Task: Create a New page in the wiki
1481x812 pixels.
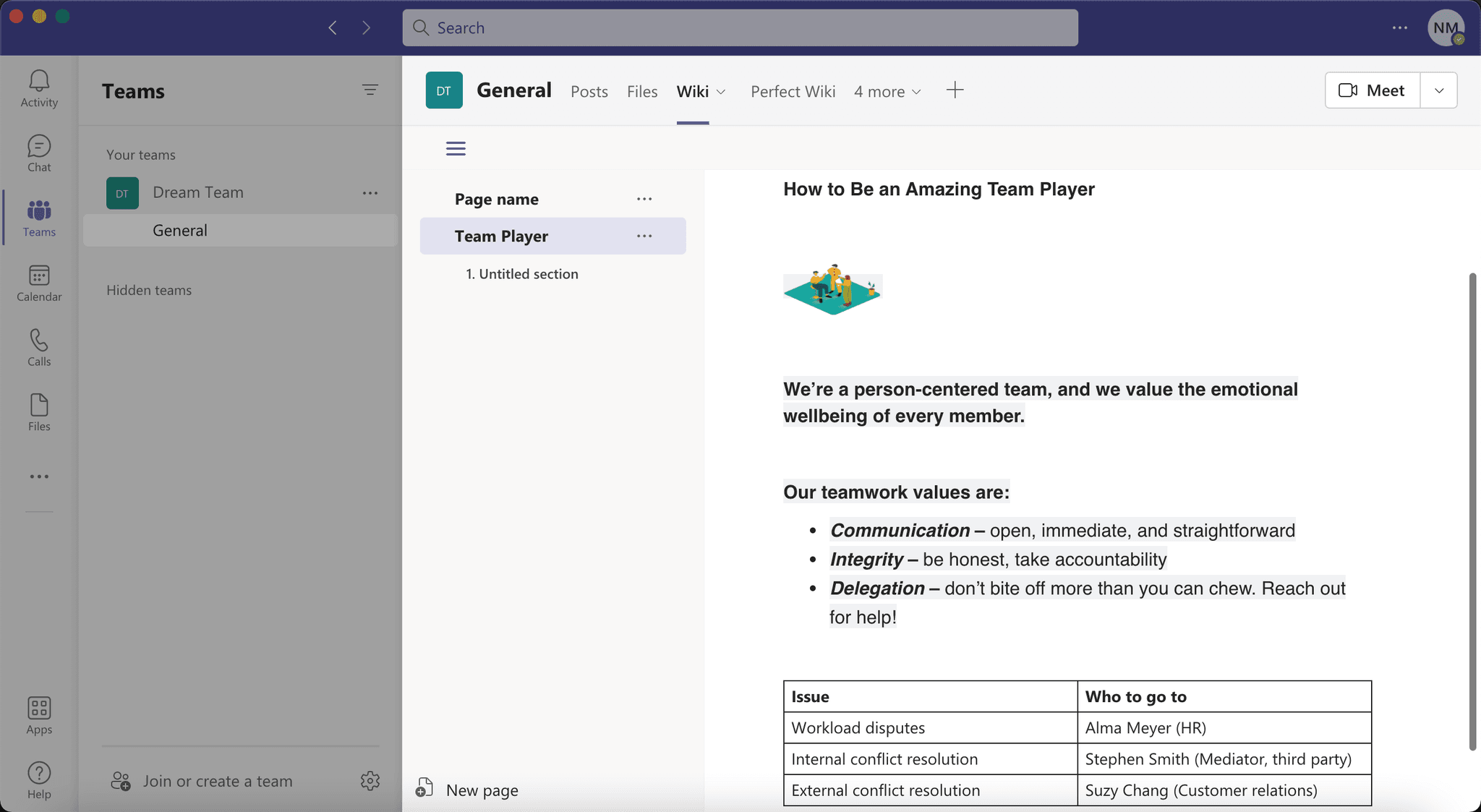Action: point(481,790)
